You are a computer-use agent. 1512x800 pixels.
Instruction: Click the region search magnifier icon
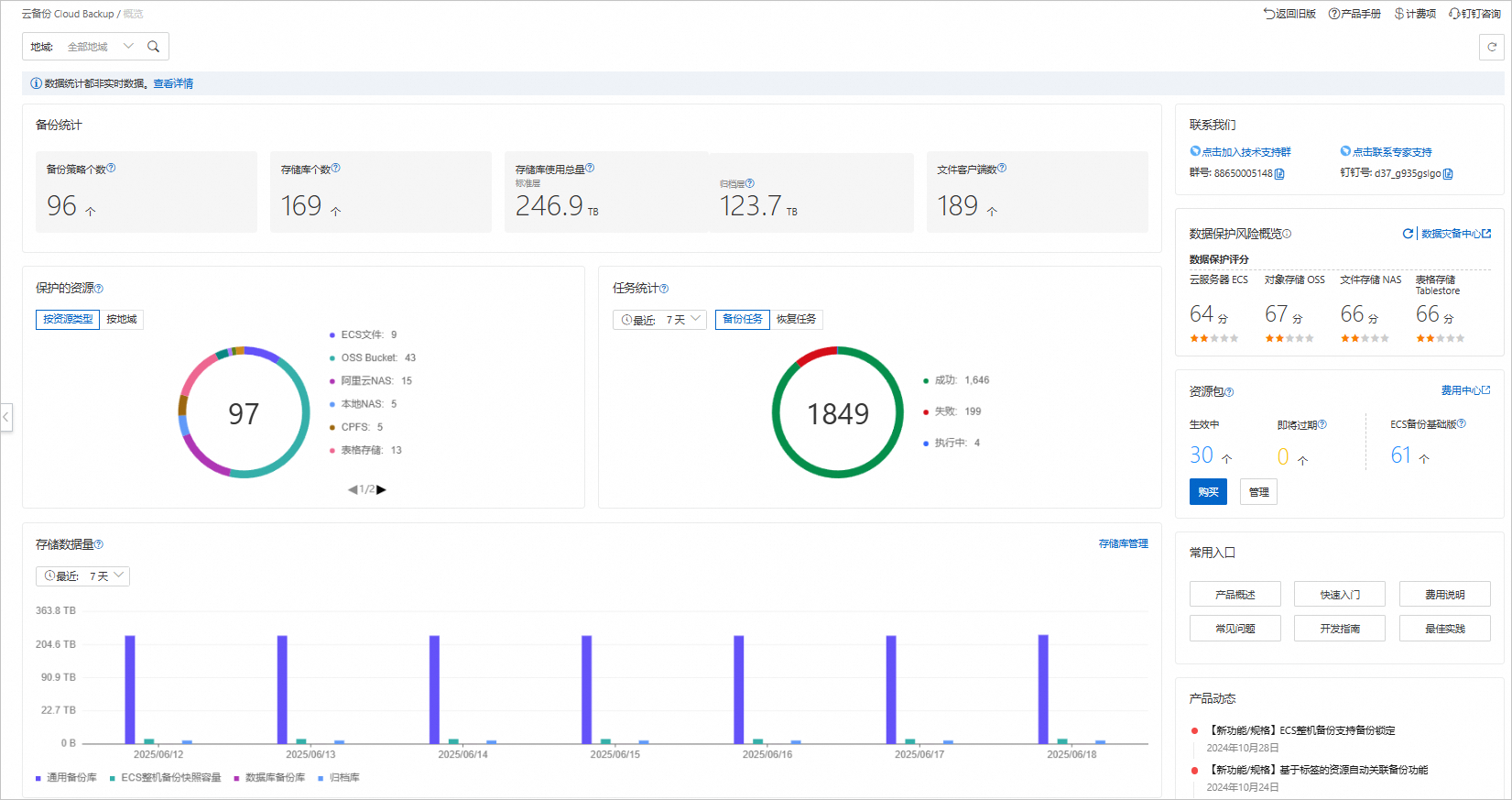[154, 47]
